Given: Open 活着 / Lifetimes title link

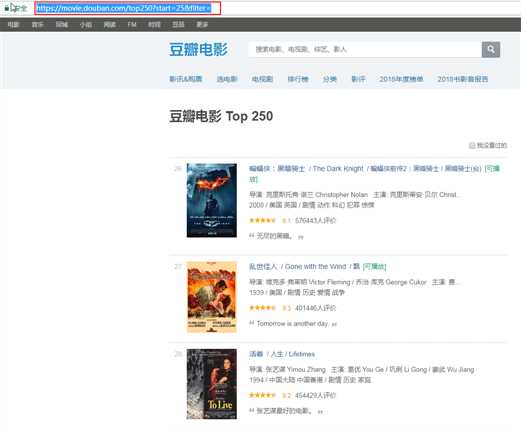Looking at the screenshot, I should (282, 354).
